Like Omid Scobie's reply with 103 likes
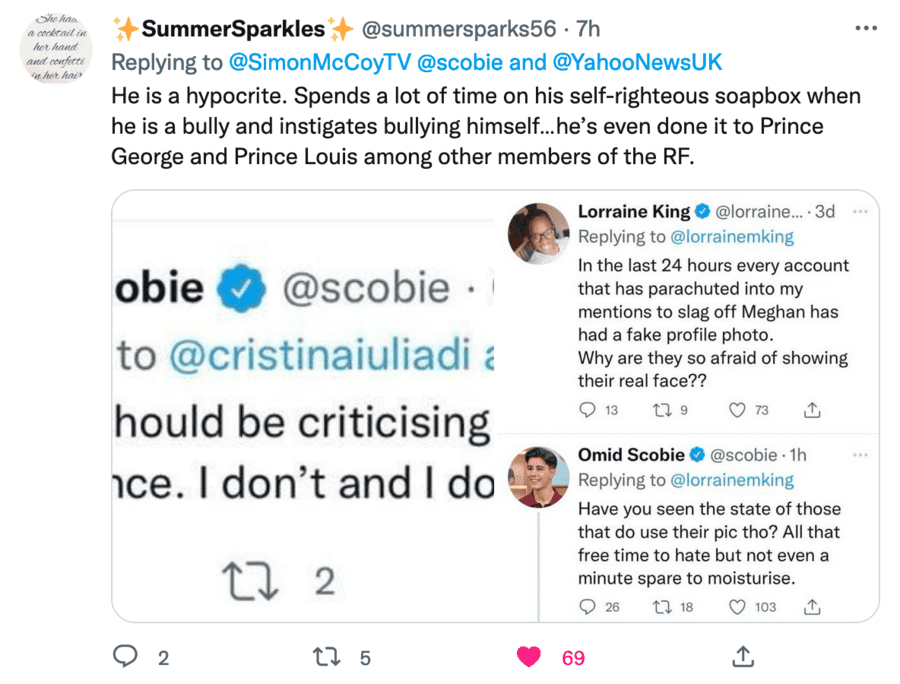The height and width of the screenshot is (684, 900). [x=737, y=606]
